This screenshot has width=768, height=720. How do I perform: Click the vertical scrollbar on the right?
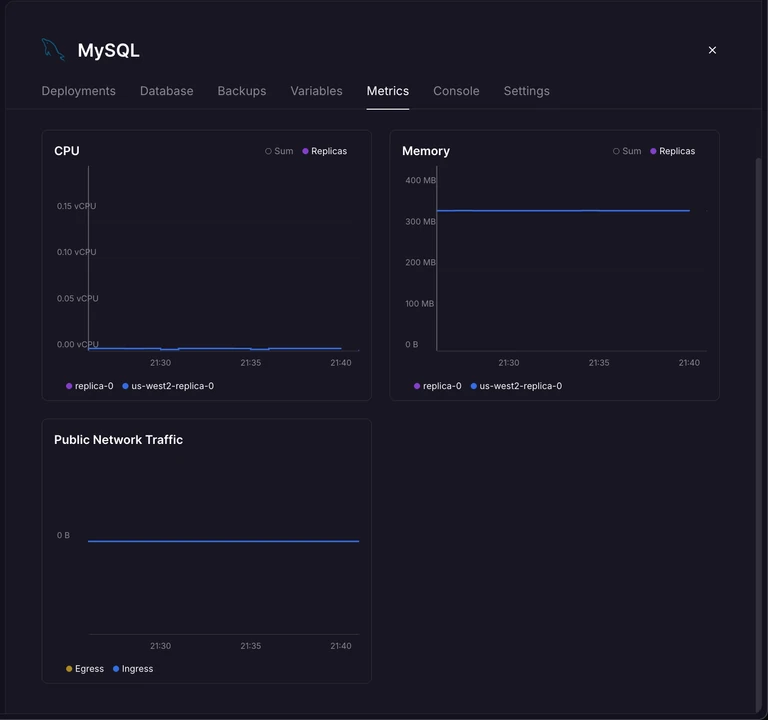coord(759,436)
